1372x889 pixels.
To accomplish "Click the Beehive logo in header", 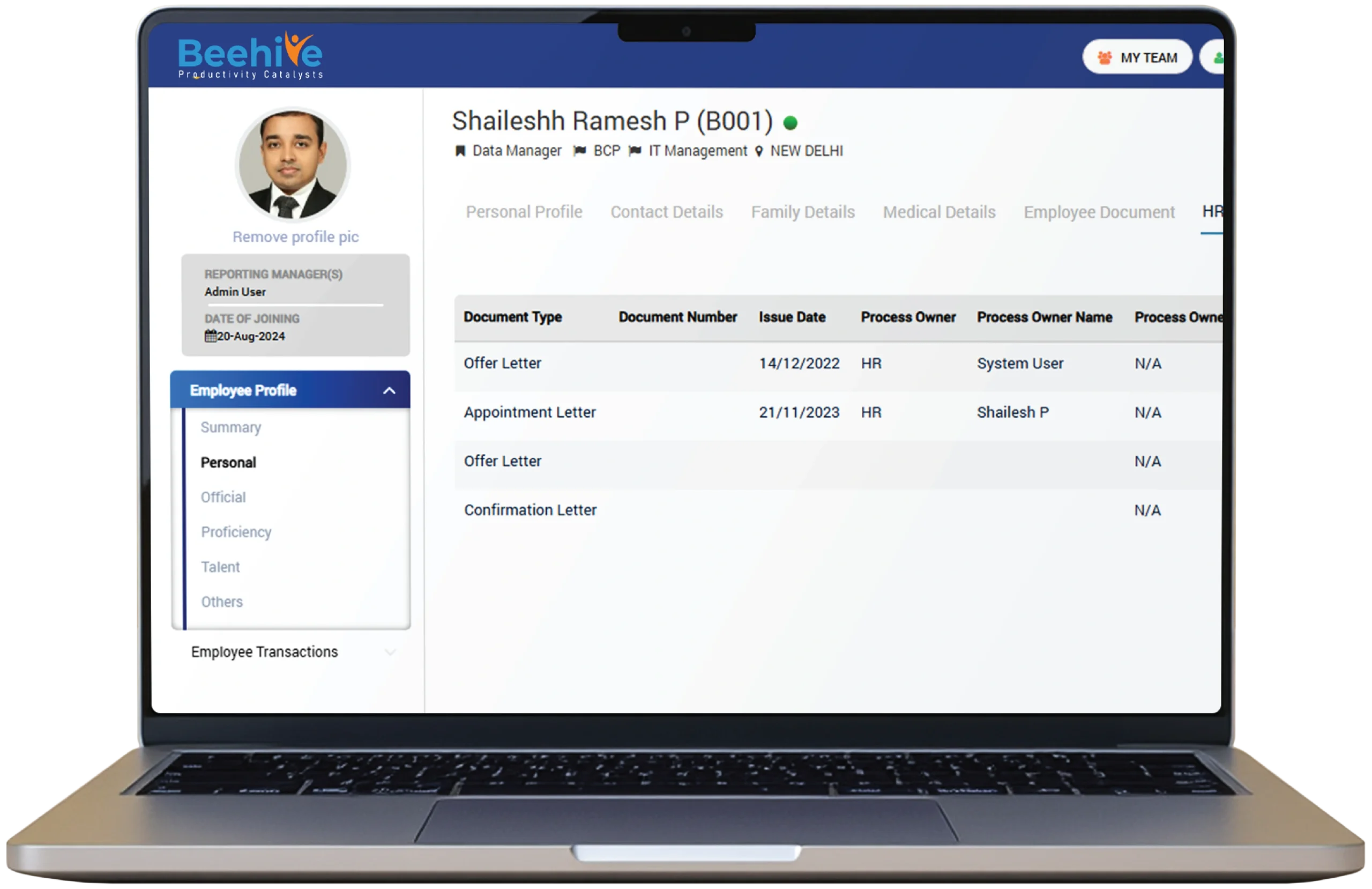I will tap(250, 56).
